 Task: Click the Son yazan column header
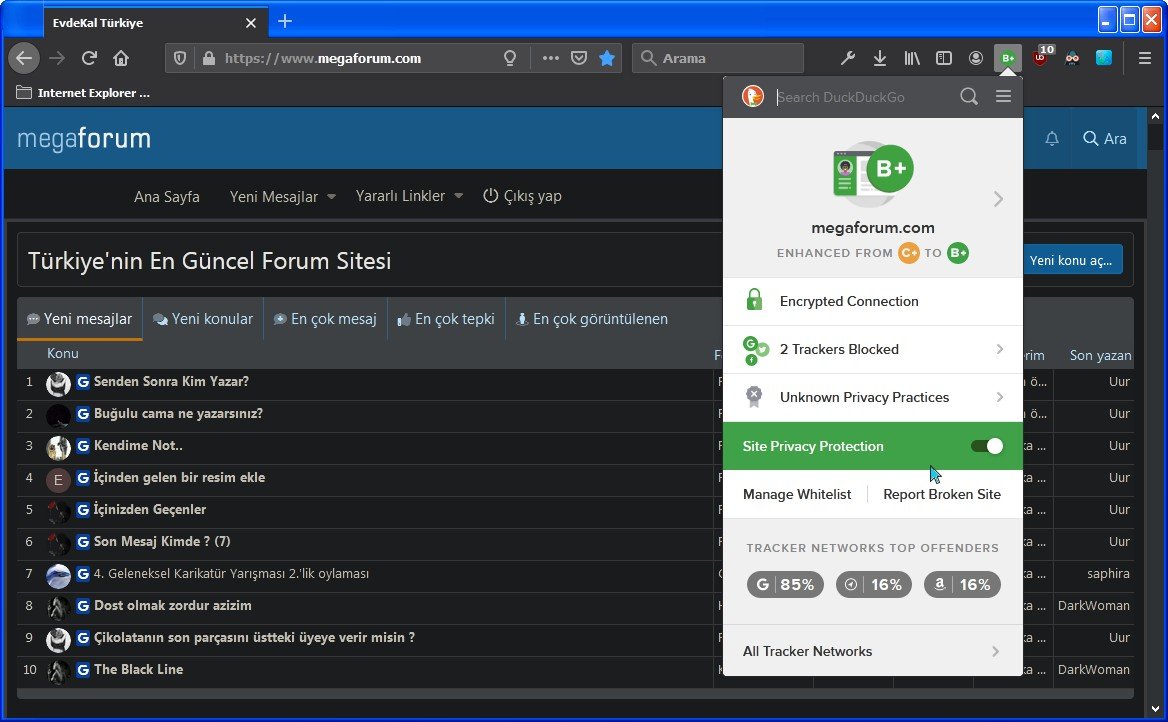pos(1100,355)
